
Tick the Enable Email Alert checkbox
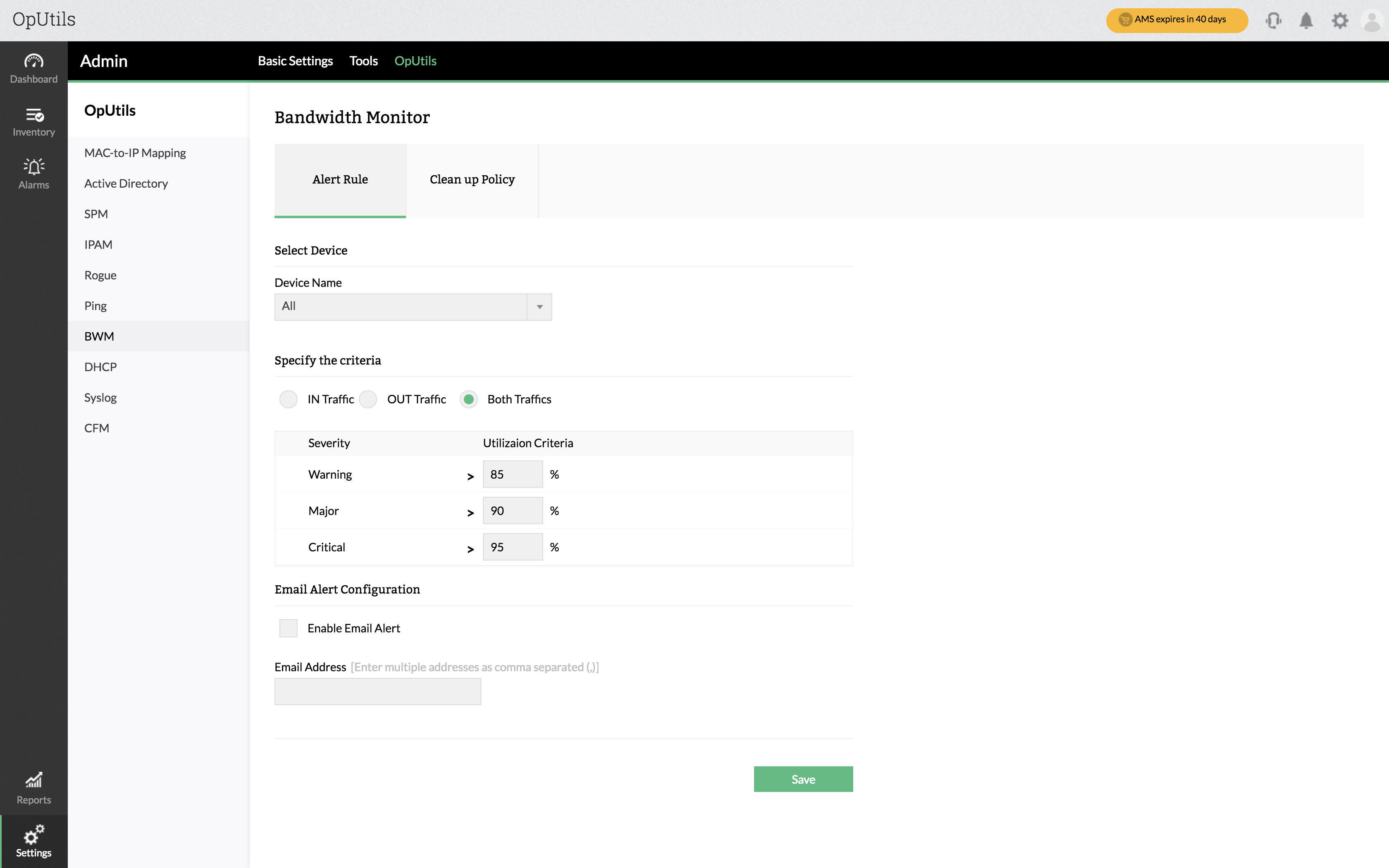click(288, 628)
